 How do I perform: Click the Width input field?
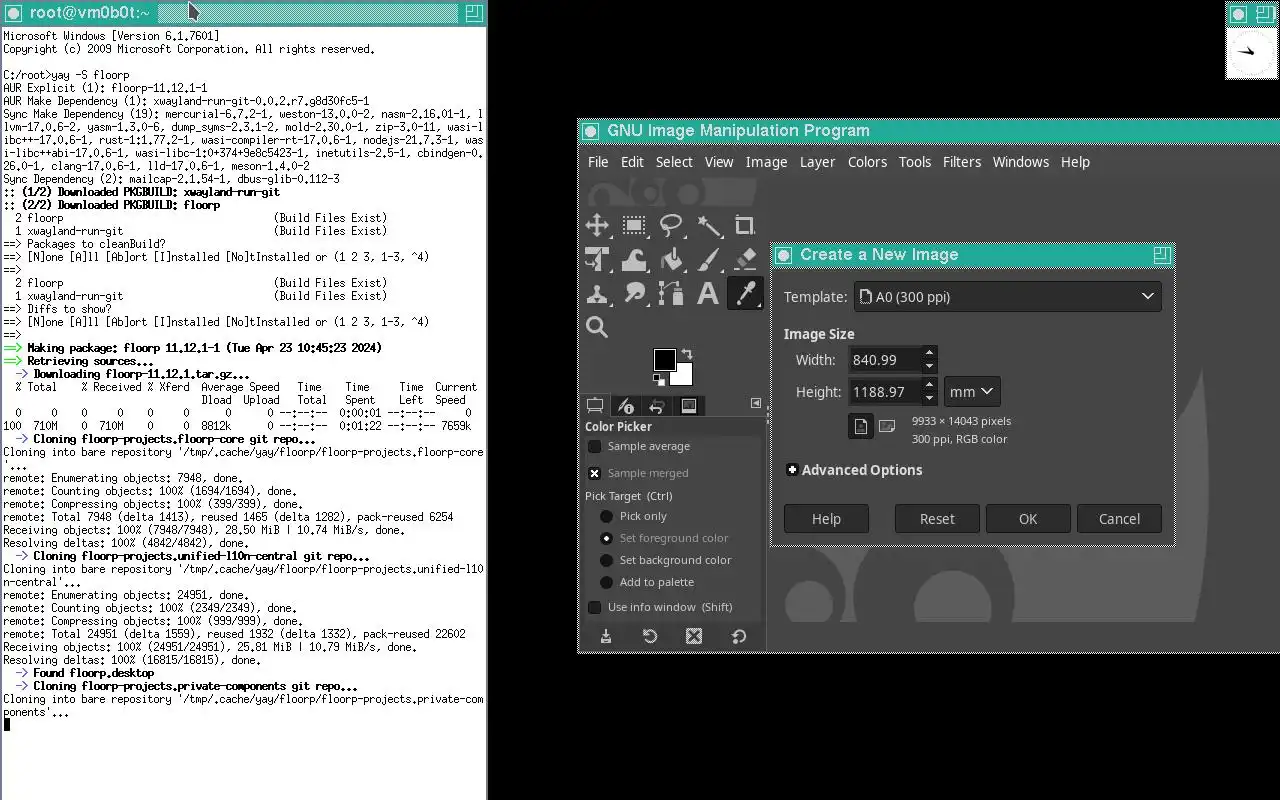click(885, 360)
